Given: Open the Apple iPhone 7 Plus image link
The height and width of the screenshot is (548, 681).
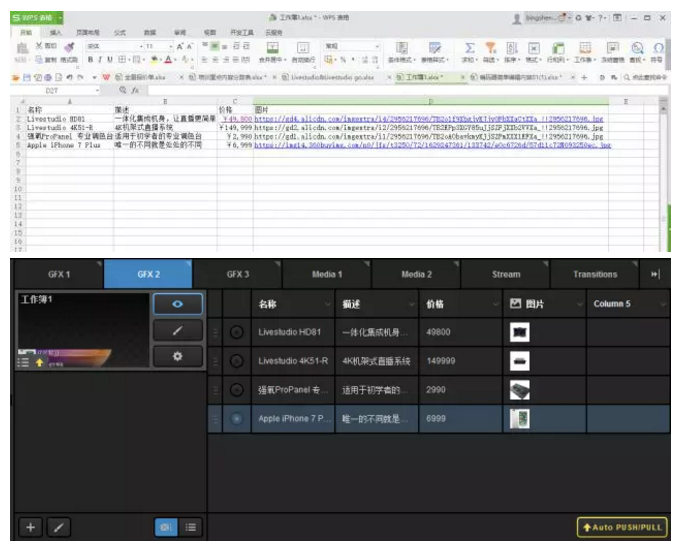Looking at the screenshot, I should (x=433, y=145).
